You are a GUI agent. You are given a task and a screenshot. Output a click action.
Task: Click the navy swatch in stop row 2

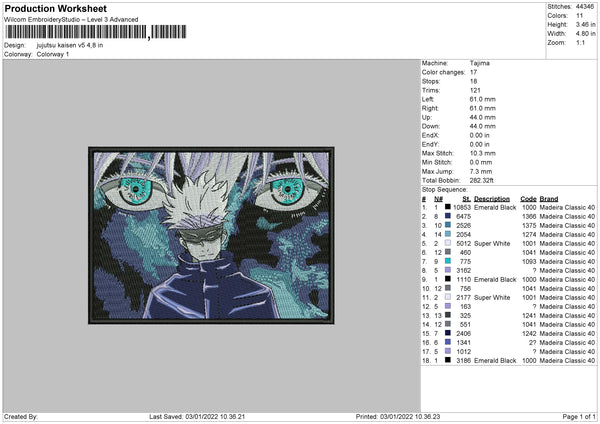tap(448, 216)
